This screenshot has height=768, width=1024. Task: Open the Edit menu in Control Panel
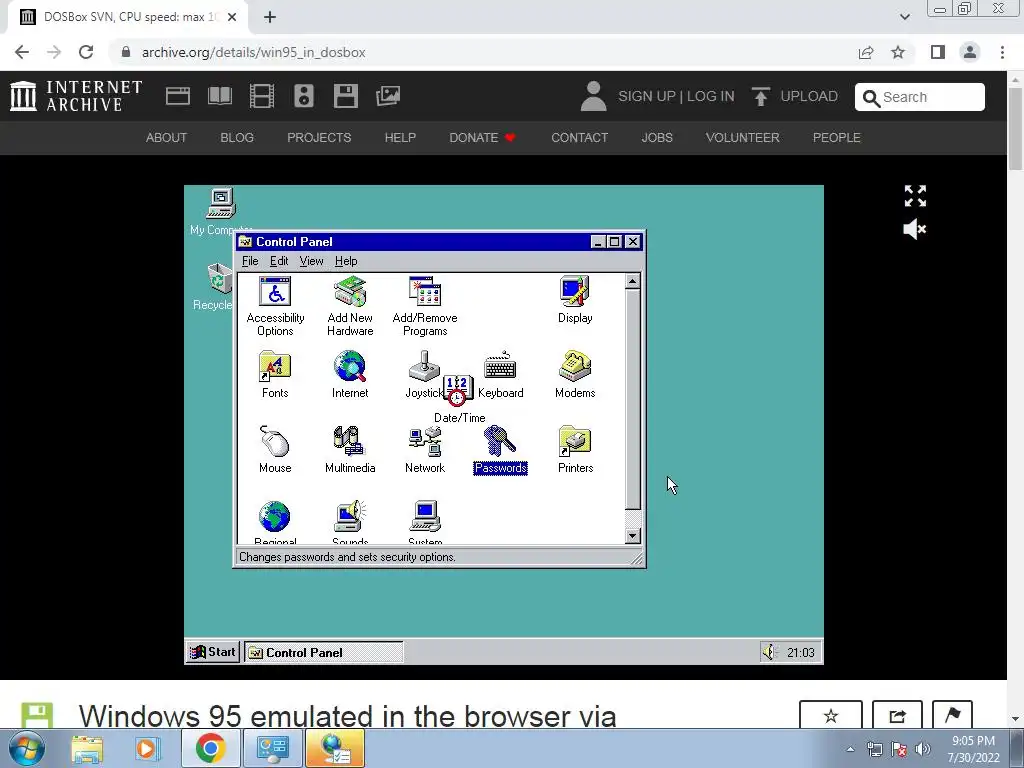[x=279, y=261]
